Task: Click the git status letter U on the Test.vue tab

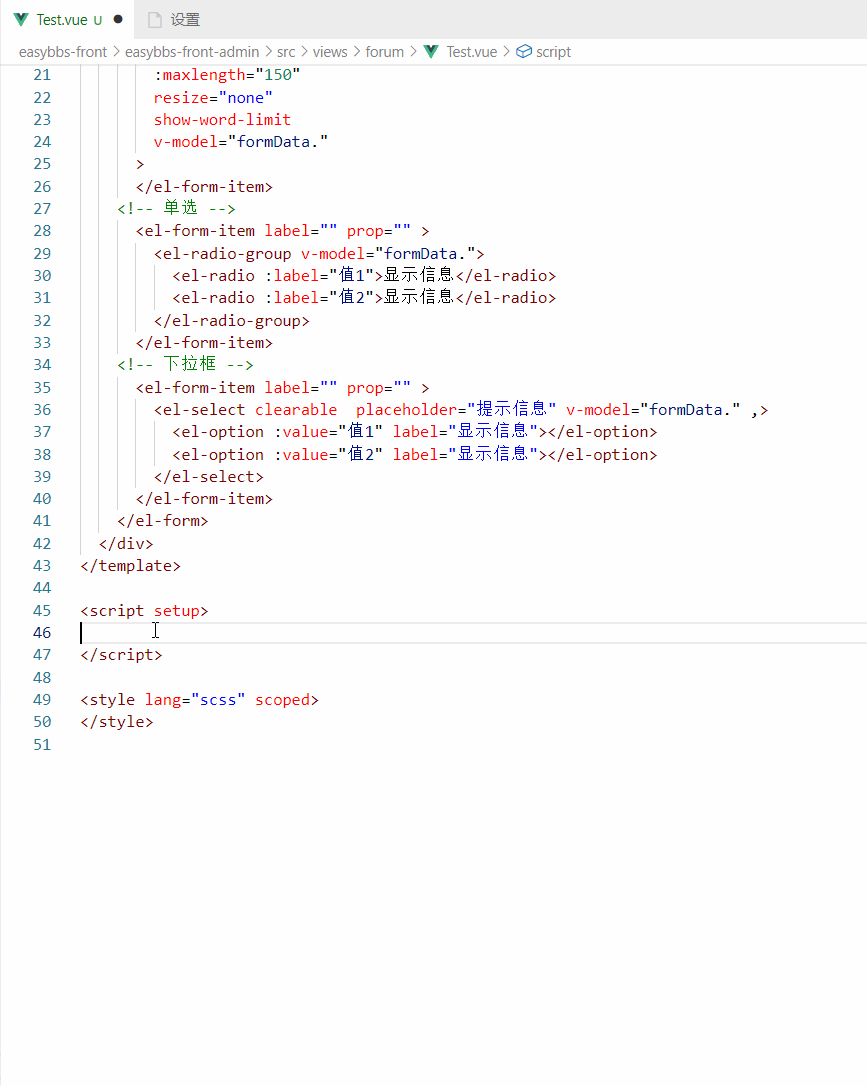Action: [98, 20]
